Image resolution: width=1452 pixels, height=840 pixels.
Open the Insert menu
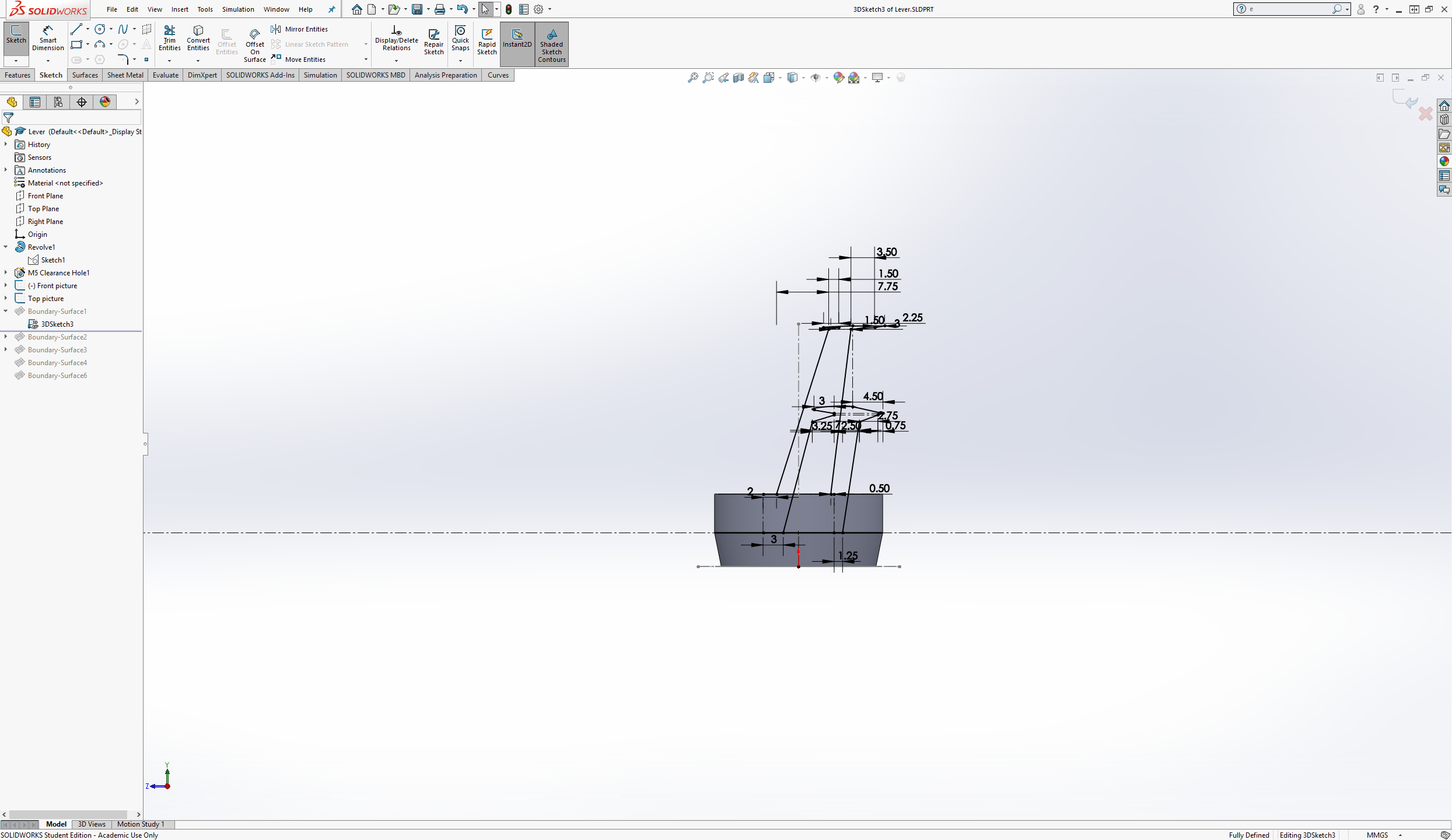tap(180, 9)
